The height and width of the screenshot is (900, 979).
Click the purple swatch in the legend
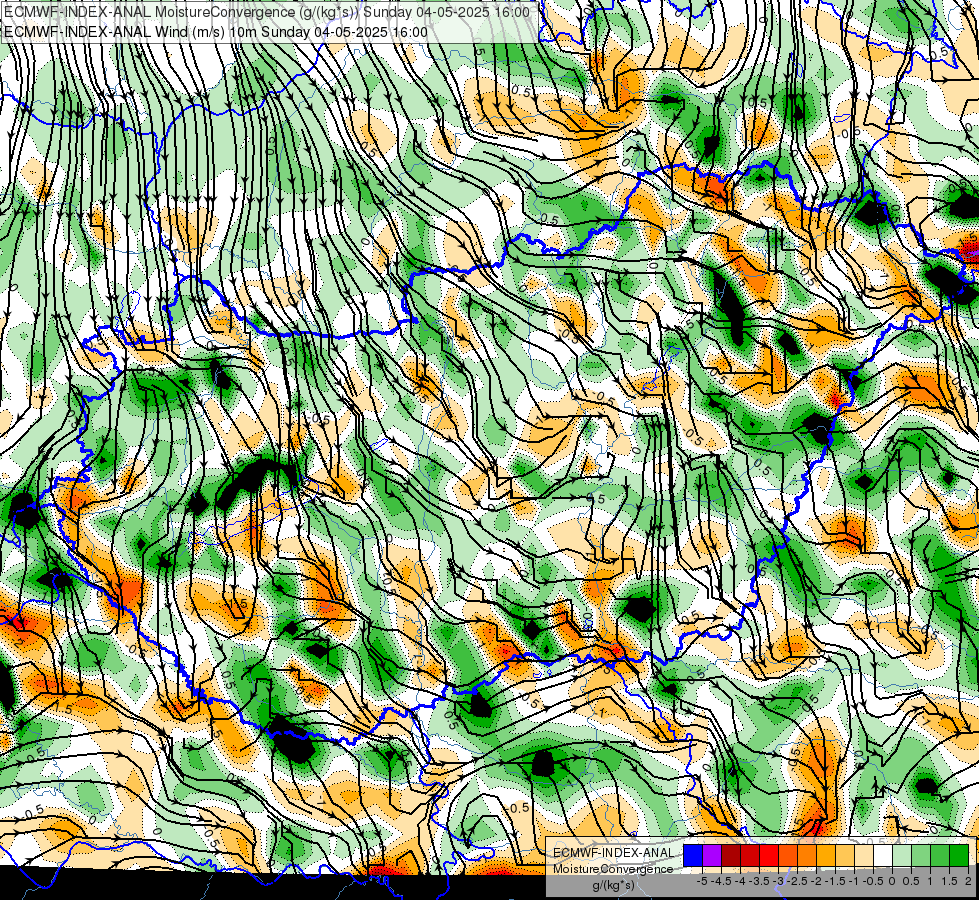coord(712,855)
